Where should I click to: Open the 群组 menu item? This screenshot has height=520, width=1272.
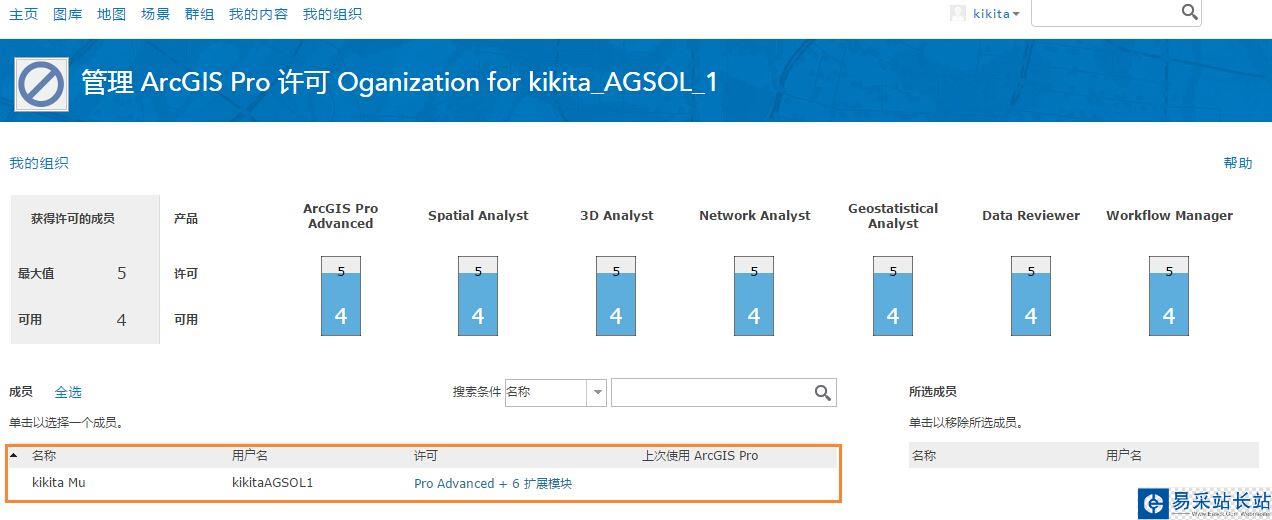(x=200, y=14)
